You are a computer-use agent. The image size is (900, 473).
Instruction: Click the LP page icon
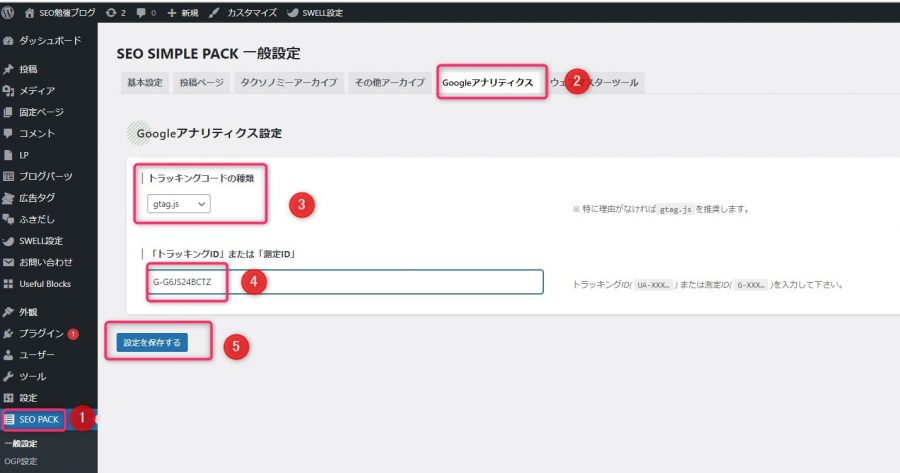coord(8,155)
